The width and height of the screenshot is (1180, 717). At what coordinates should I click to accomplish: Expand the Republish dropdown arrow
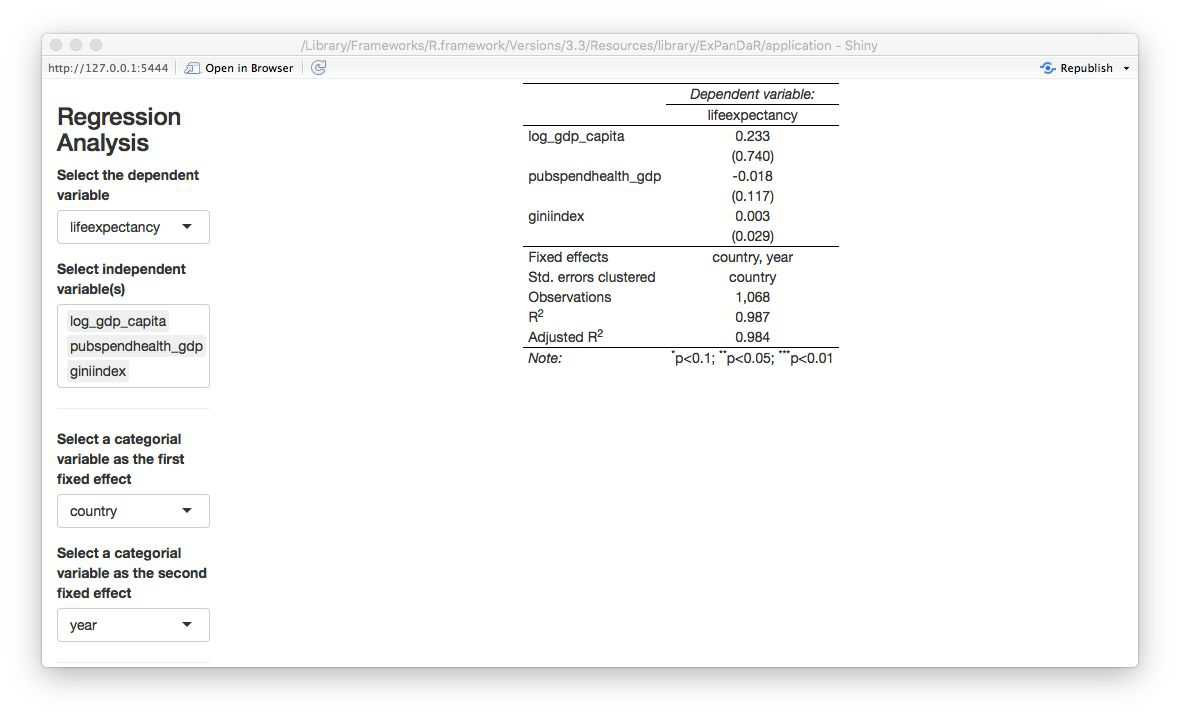pyautogui.click(x=1126, y=68)
